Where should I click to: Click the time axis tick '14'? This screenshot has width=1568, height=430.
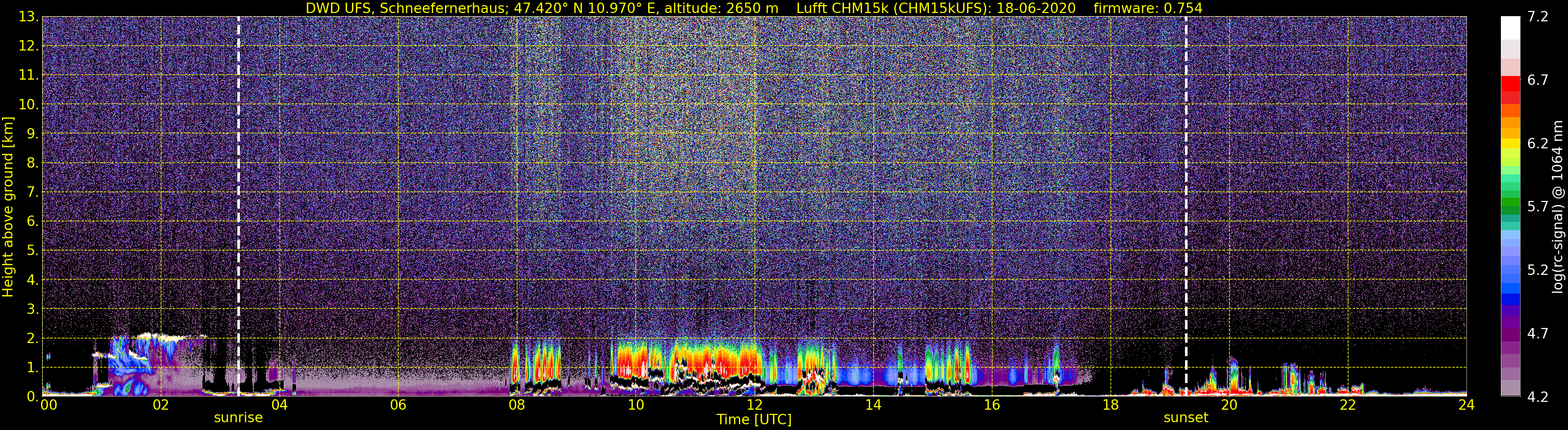tap(873, 405)
